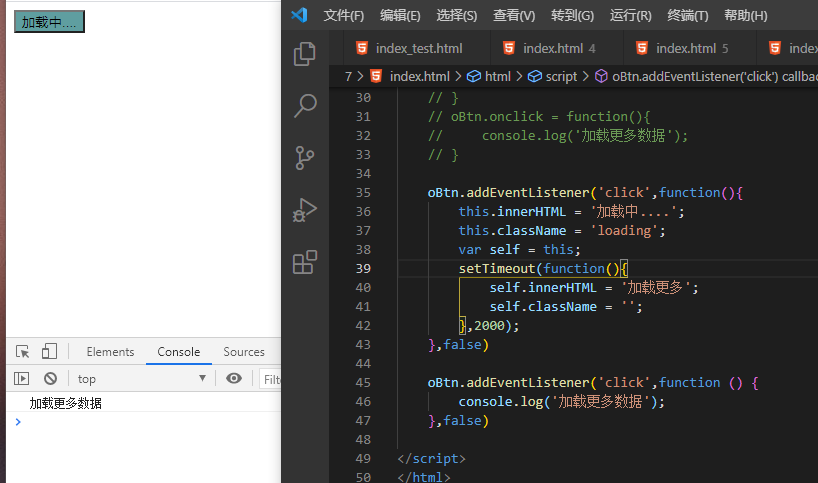Open the Extensions view
This screenshot has height=483, width=818.
pyautogui.click(x=305, y=262)
